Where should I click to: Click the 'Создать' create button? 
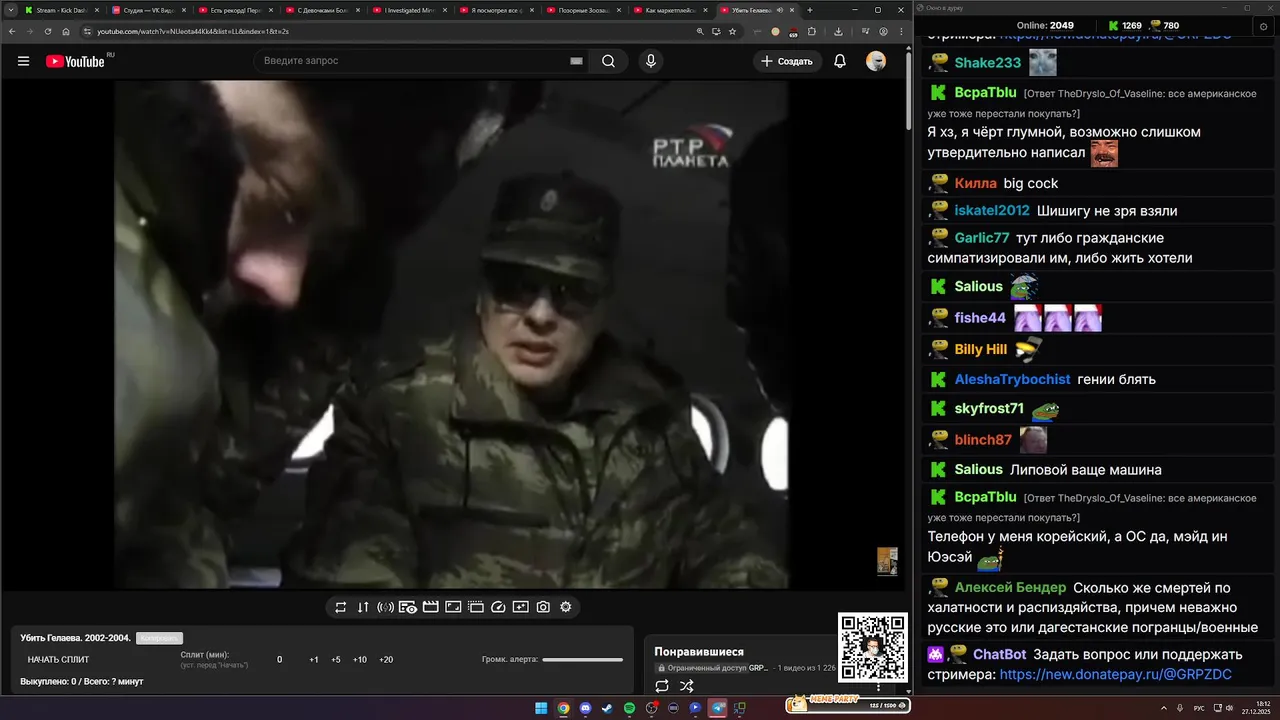[787, 61]
